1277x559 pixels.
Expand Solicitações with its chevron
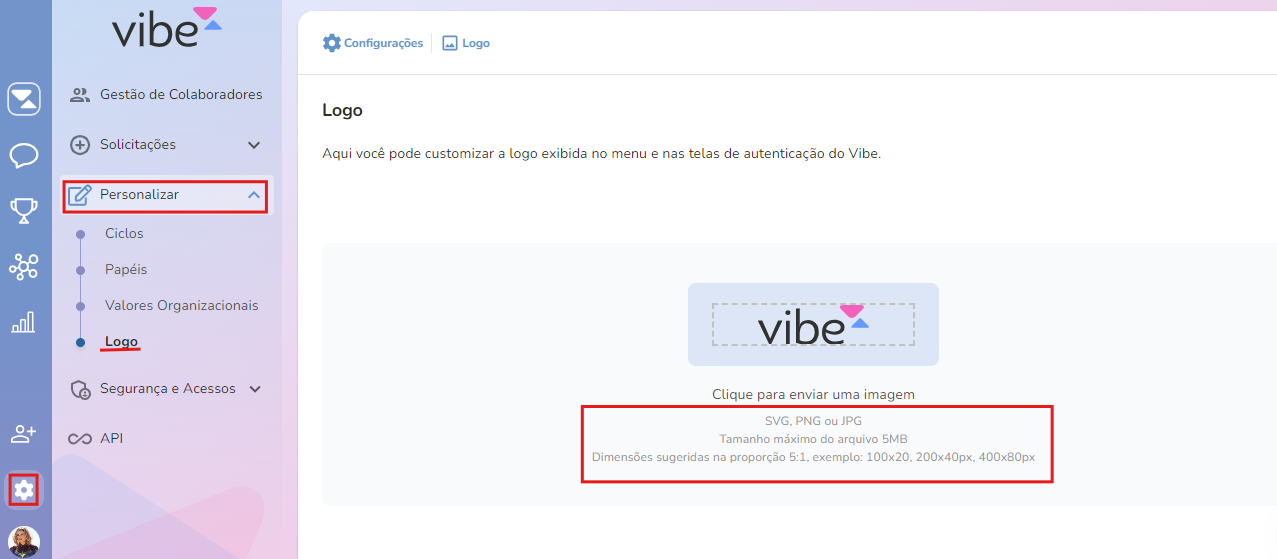(x=254, y=145)
